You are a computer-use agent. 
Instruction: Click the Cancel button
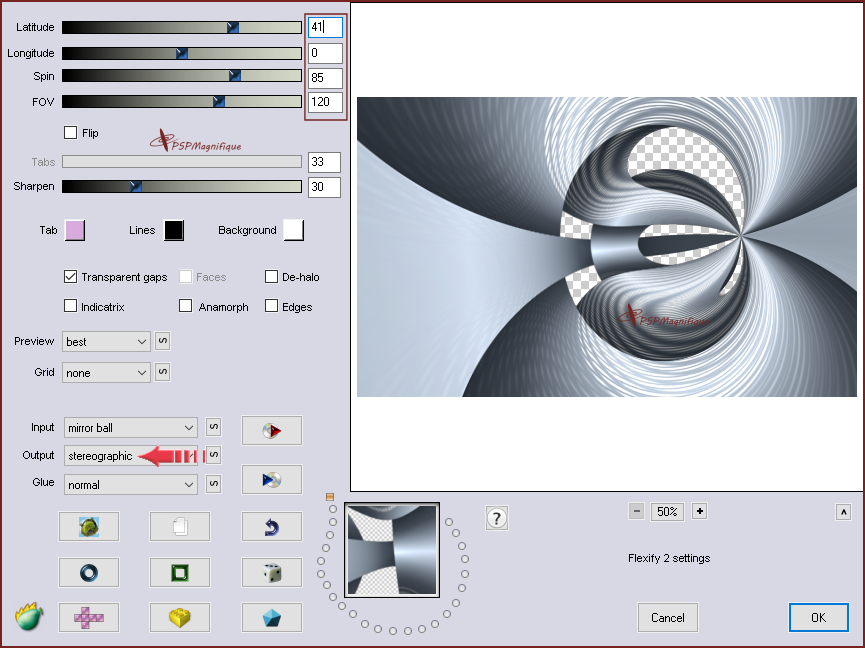667,618
